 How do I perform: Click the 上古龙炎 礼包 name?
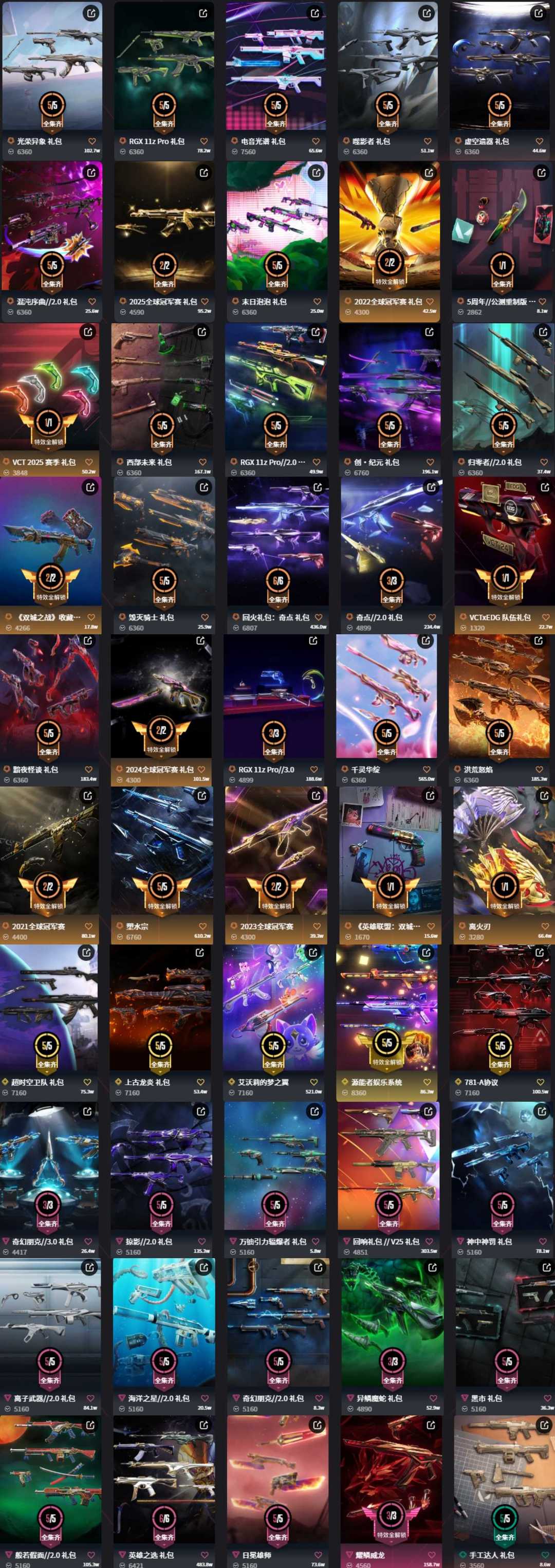click(x=147, y=1082)
